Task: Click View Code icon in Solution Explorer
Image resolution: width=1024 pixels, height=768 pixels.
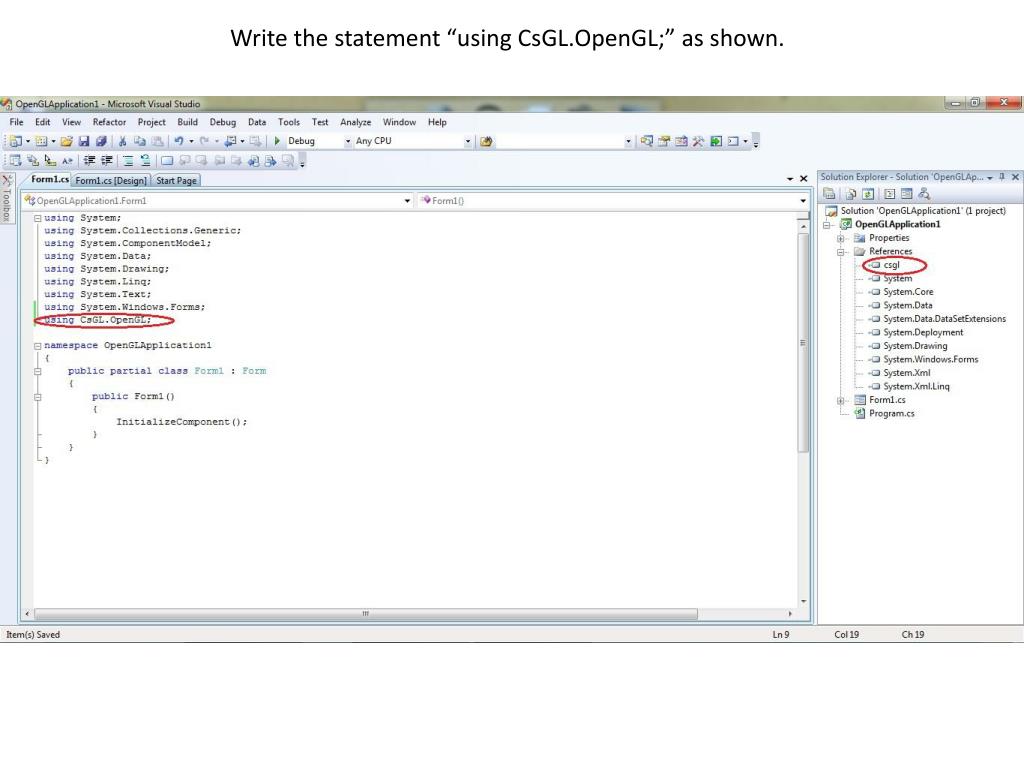Action: (889, 194)
